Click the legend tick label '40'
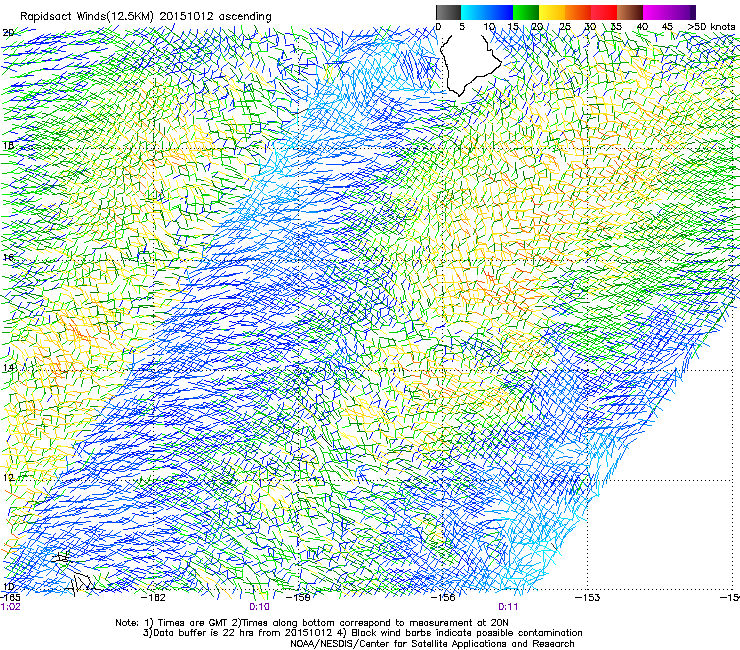Image resolution: width=740 pixels, height=650 pixels. click(x=642, y=27)
